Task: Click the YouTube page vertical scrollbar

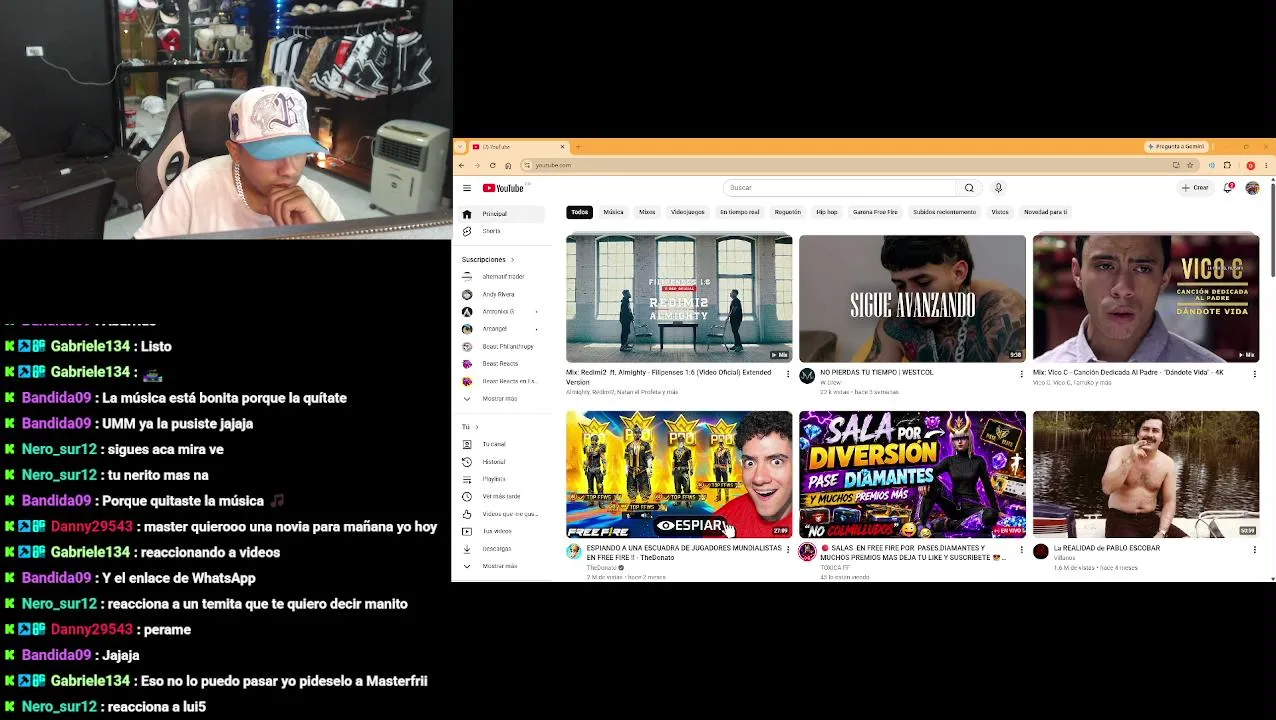Action: click(1272, 228)
